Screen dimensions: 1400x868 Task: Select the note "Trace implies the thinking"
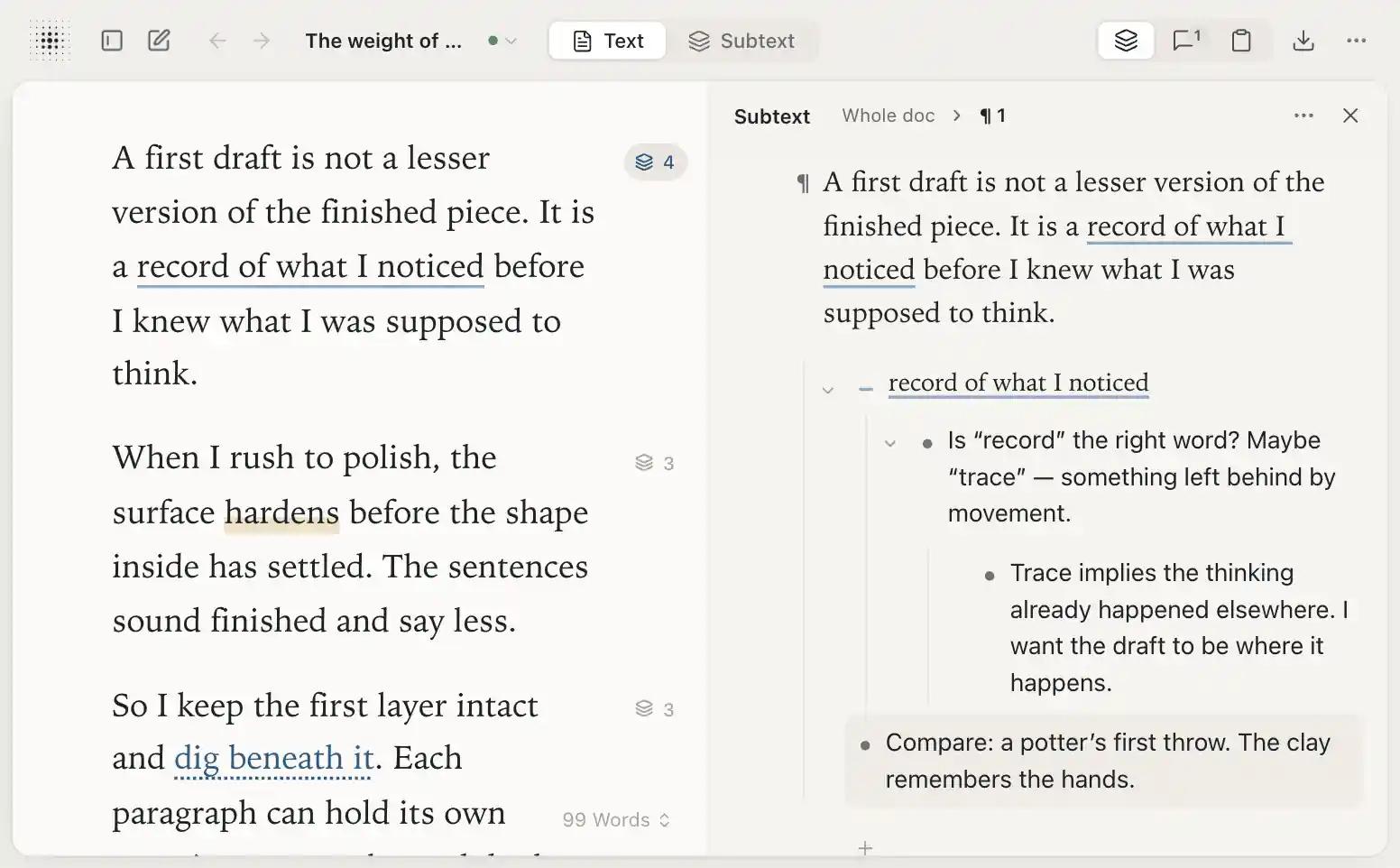tap(1179, 628)
